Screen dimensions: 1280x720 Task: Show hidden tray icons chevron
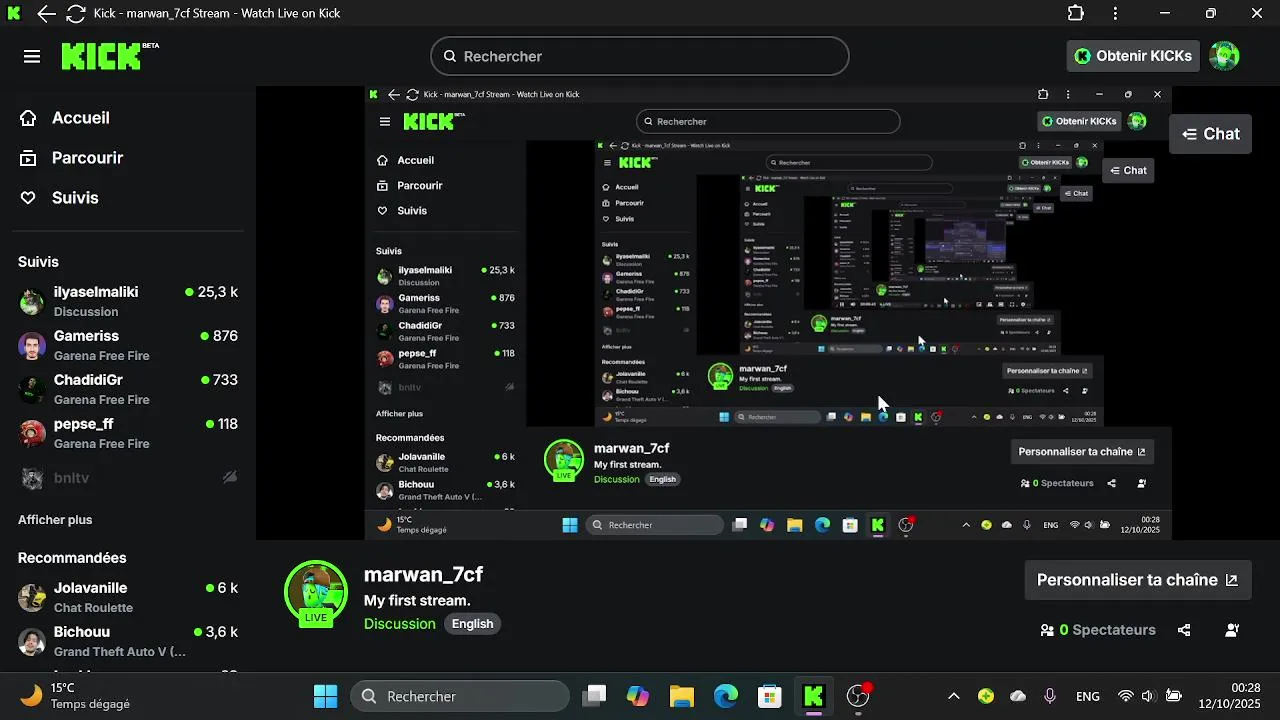(954, 696)
